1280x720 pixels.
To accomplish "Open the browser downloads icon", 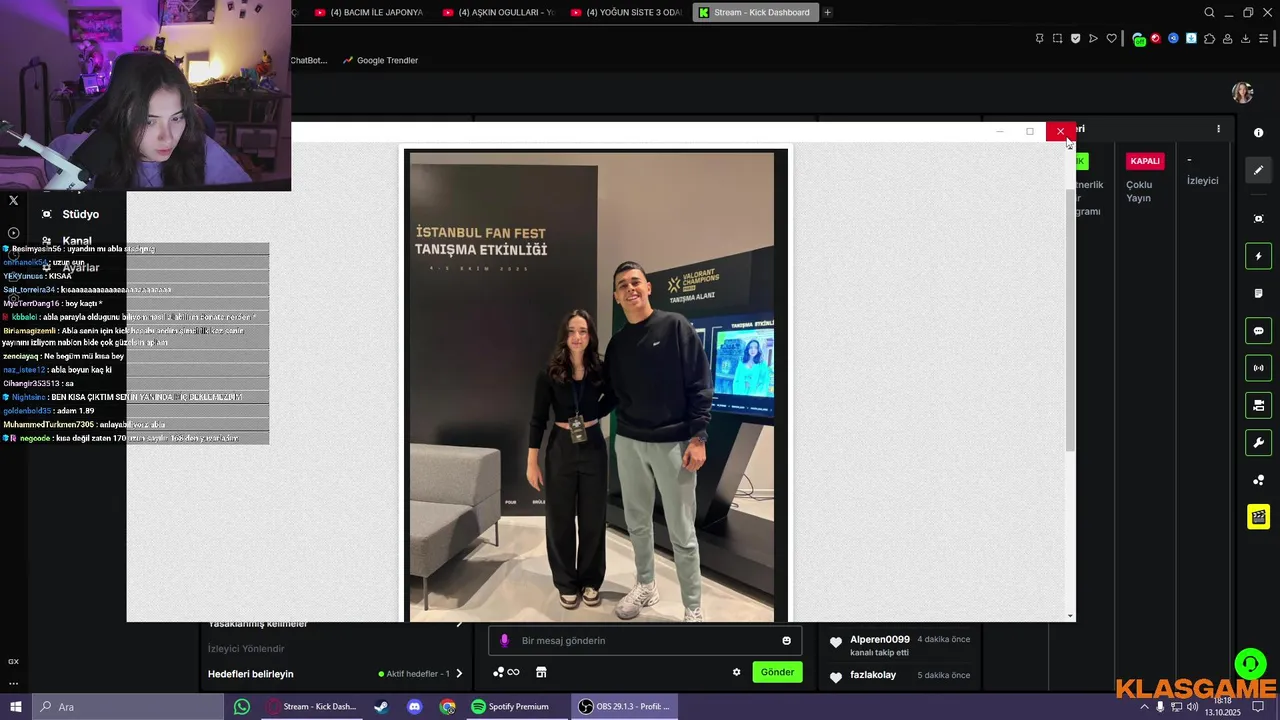I will [1245, 38].
